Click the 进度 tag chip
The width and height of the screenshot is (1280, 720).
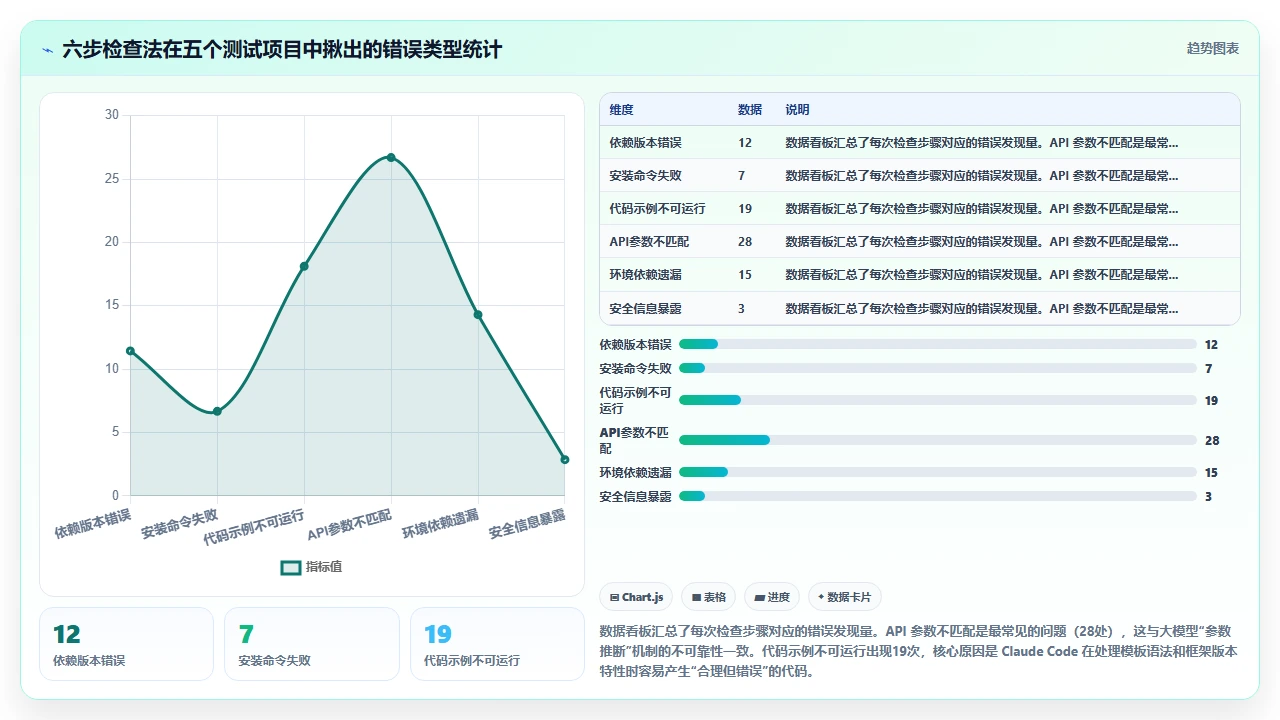pos(772,597)
